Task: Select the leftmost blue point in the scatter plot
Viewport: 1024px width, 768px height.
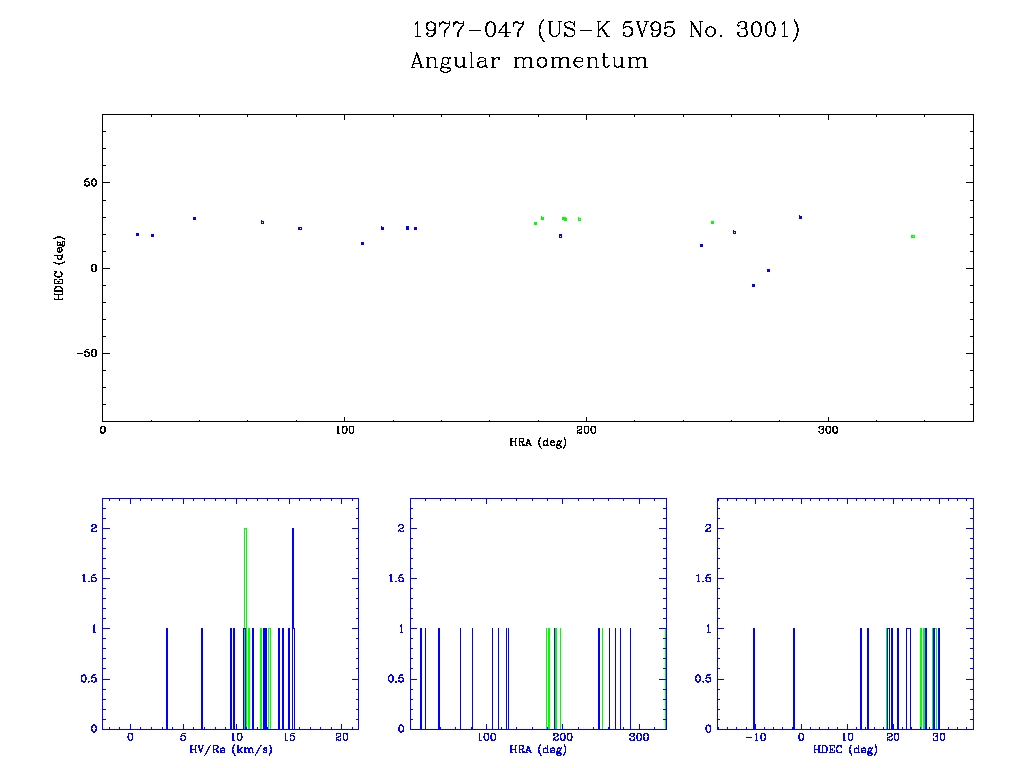Action: click(137, 234)
